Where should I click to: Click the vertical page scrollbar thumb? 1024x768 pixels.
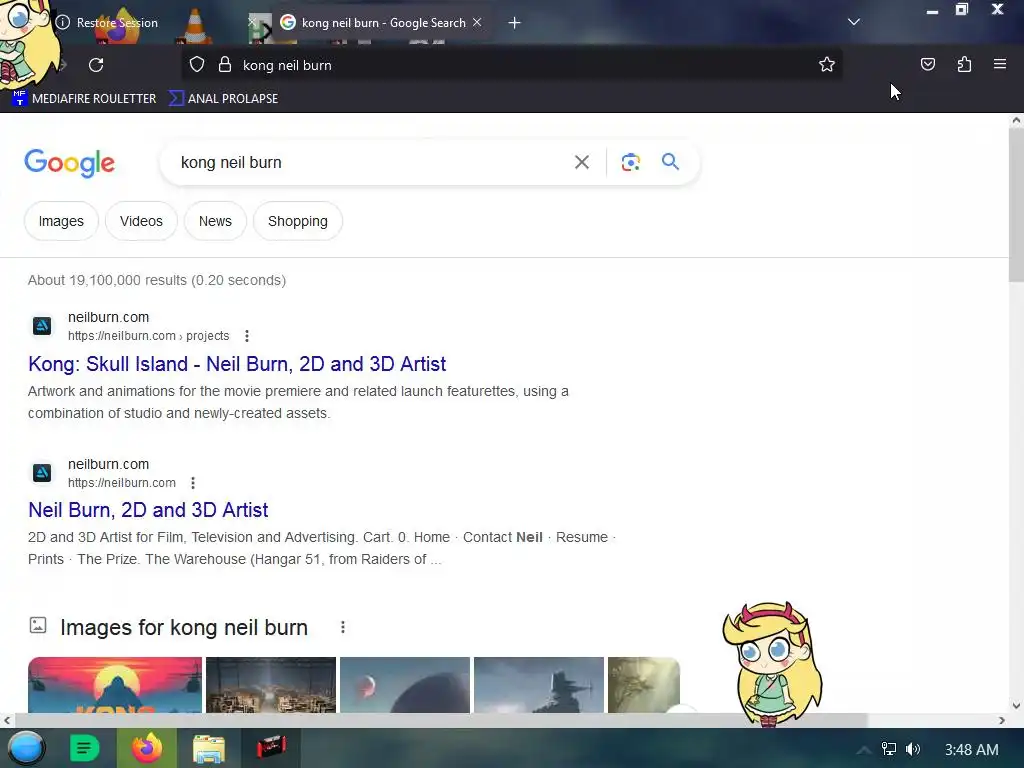point(1016,204)
